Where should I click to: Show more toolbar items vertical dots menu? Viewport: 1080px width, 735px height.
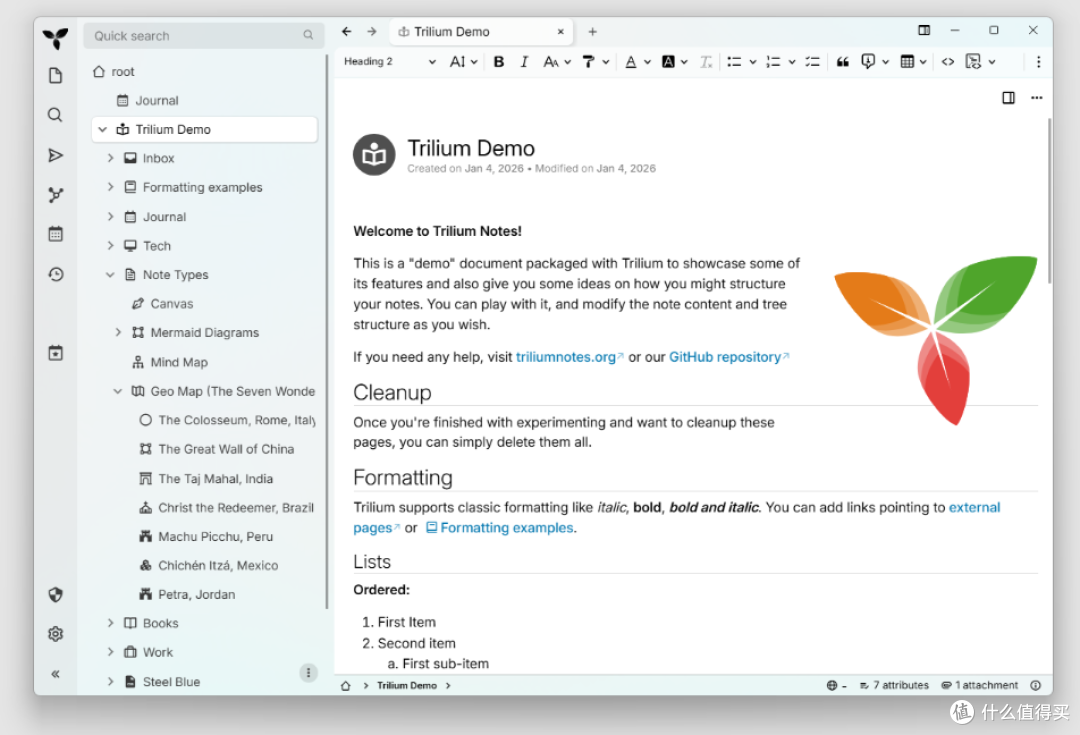pyautogui.click(x=1038, y=62)
